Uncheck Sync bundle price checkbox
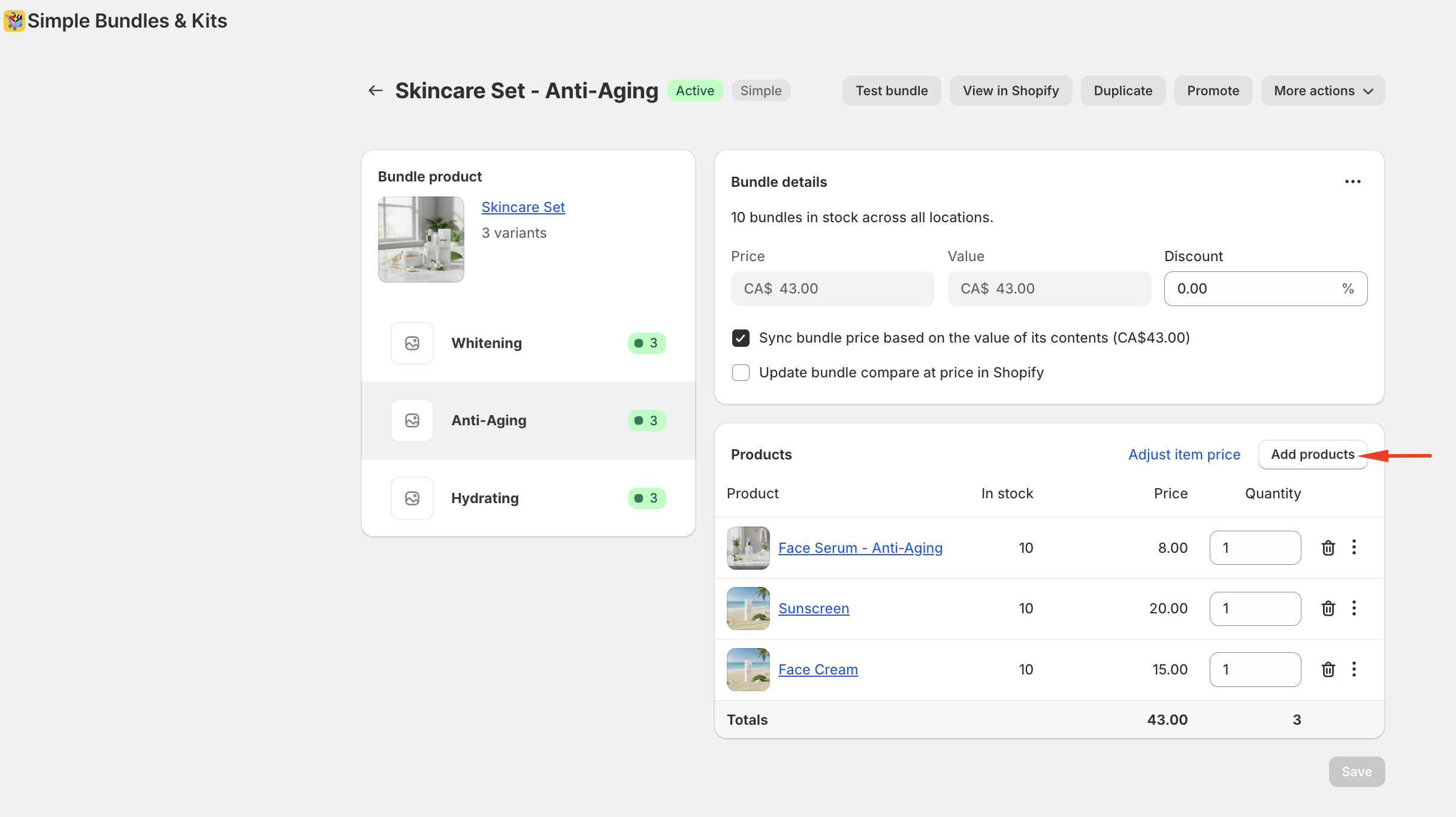The width and height of the screenshot is (1456, 817). (x=741, y=338)
